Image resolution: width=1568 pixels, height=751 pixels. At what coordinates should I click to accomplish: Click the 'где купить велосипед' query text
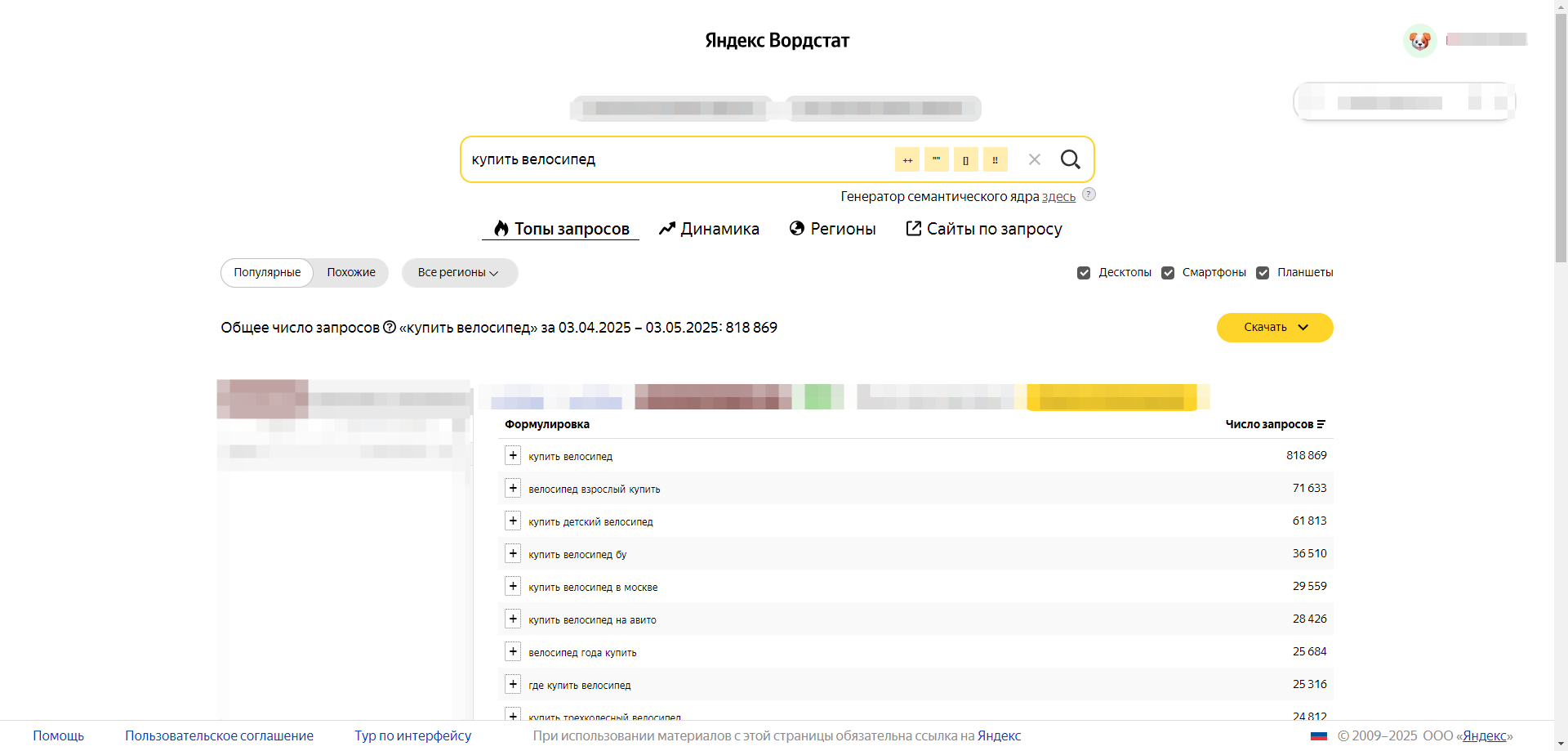[x=579, y=686]
